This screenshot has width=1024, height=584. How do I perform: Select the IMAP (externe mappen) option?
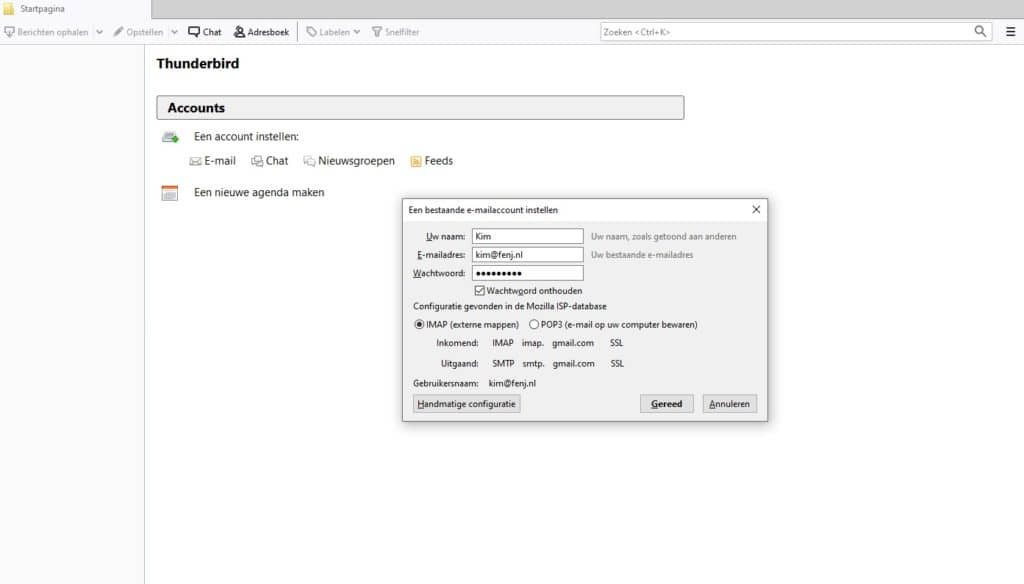coord(419,325)
